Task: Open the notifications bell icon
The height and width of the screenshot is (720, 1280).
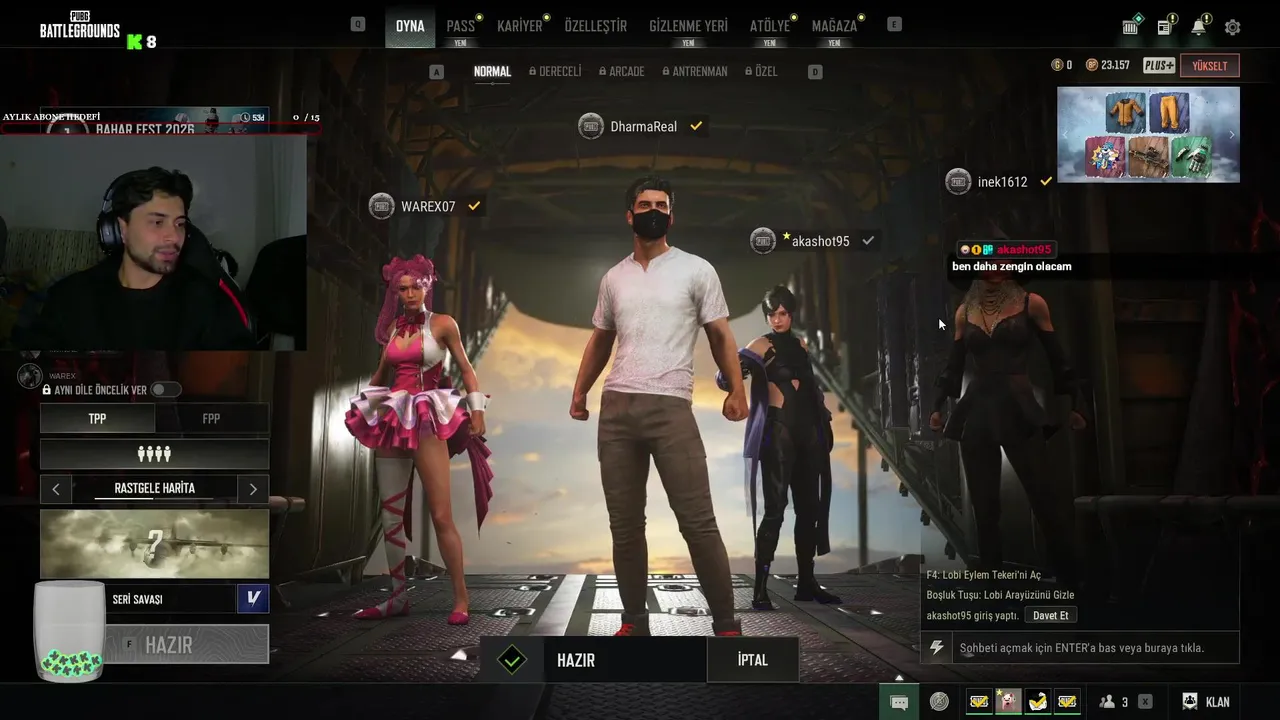Action: point(1198,27)
